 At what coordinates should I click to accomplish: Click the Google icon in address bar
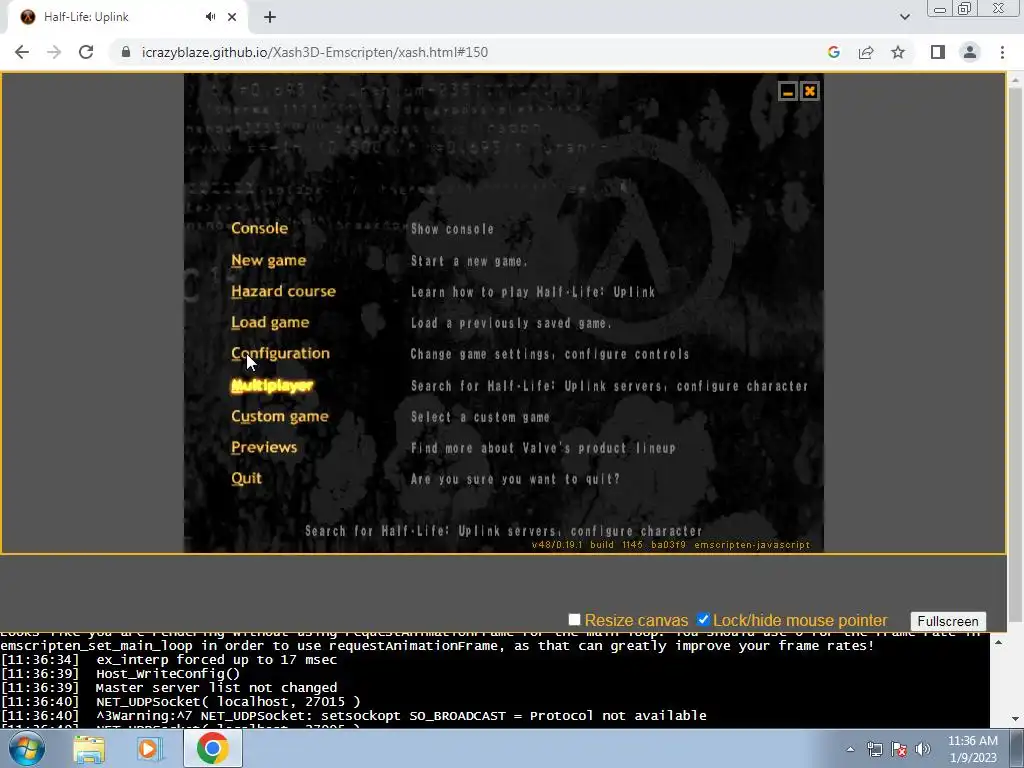(833, 52)
